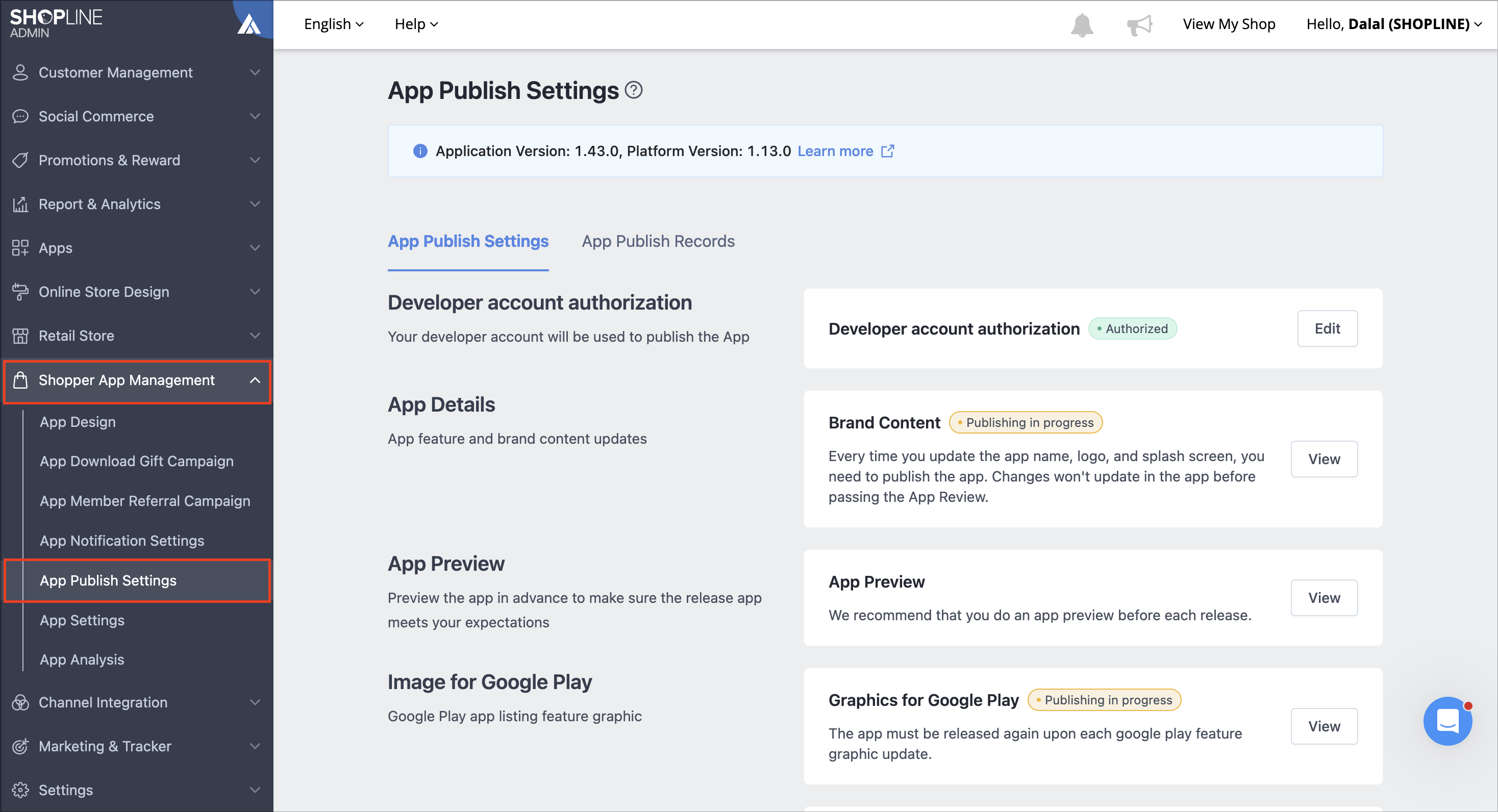
Task: Click the Settings gear icon in sidebar
Action: point(20,790)
